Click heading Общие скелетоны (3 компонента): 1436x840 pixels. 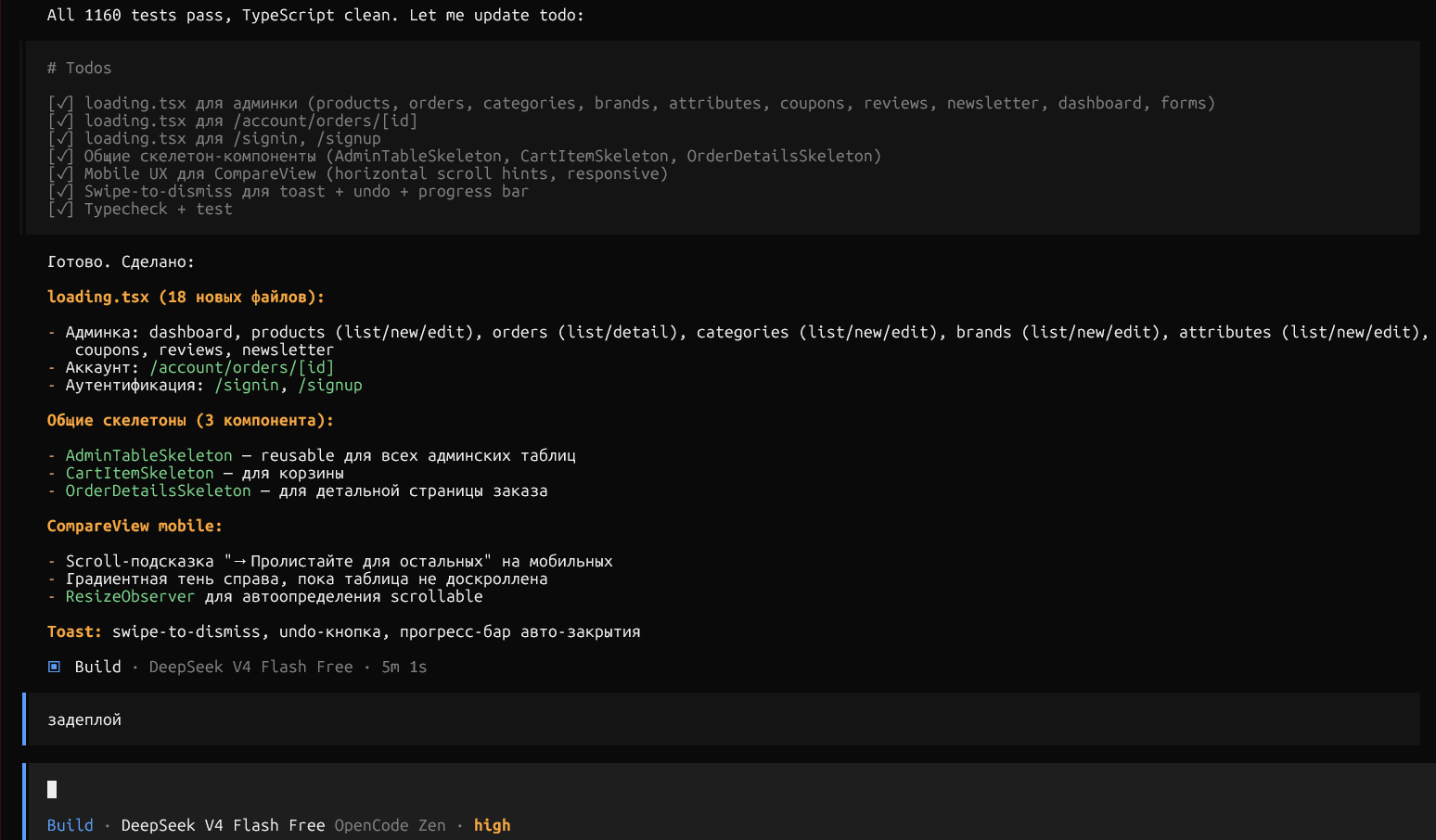pyautogui.click(x=191, y=420)
